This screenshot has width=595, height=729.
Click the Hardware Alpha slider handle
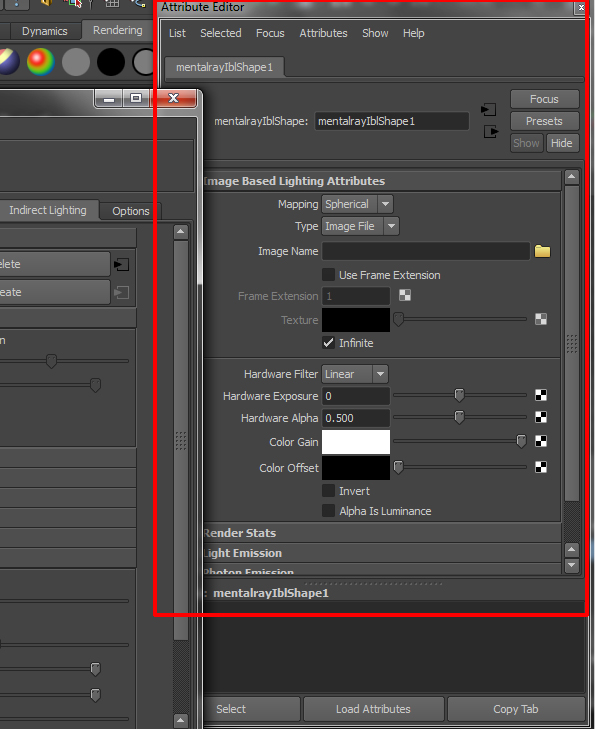point(459,417)
